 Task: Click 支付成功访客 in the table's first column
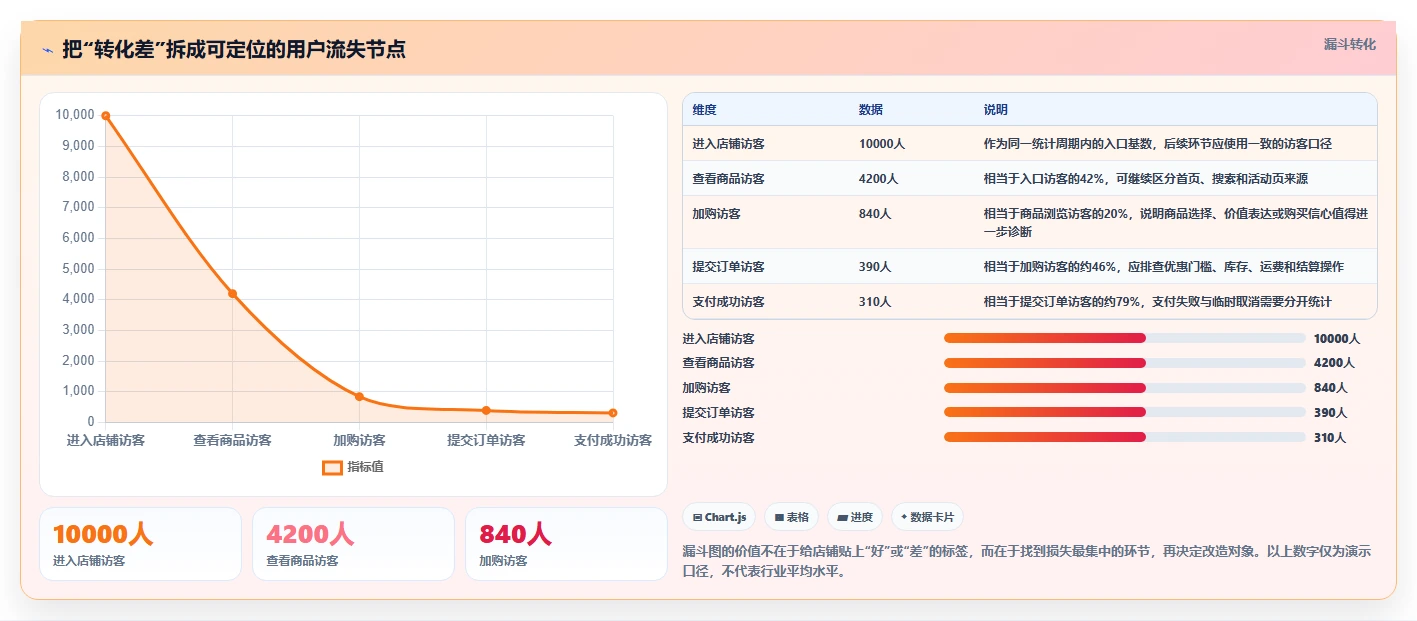click(729, 302)
